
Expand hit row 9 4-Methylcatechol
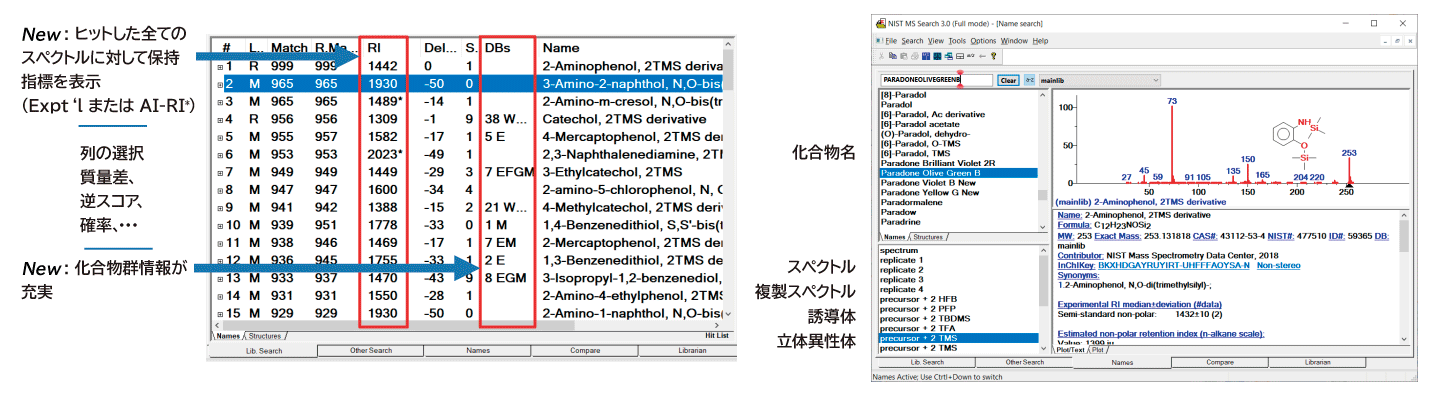tap(220, 207)
